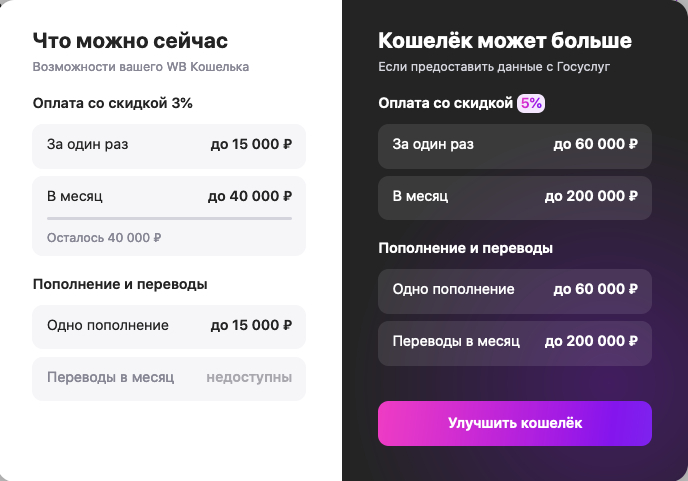Click the недоступны status label
Screen dimensions: 688x481
point(249,378)
